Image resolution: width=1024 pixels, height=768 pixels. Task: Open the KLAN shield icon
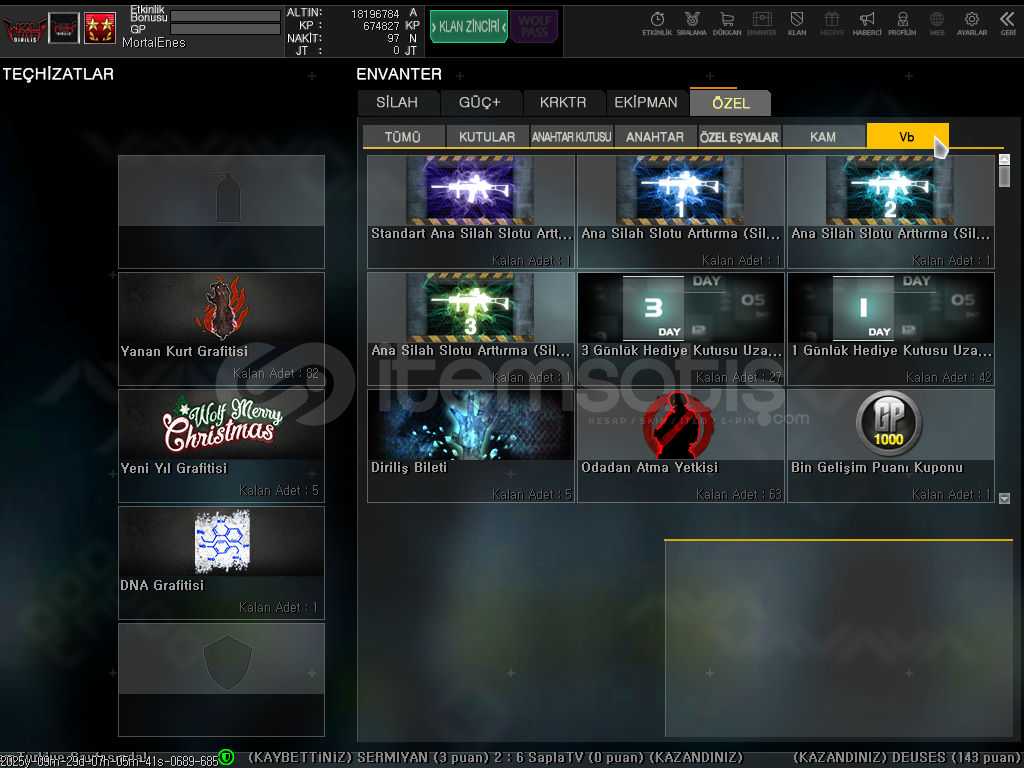797,24
